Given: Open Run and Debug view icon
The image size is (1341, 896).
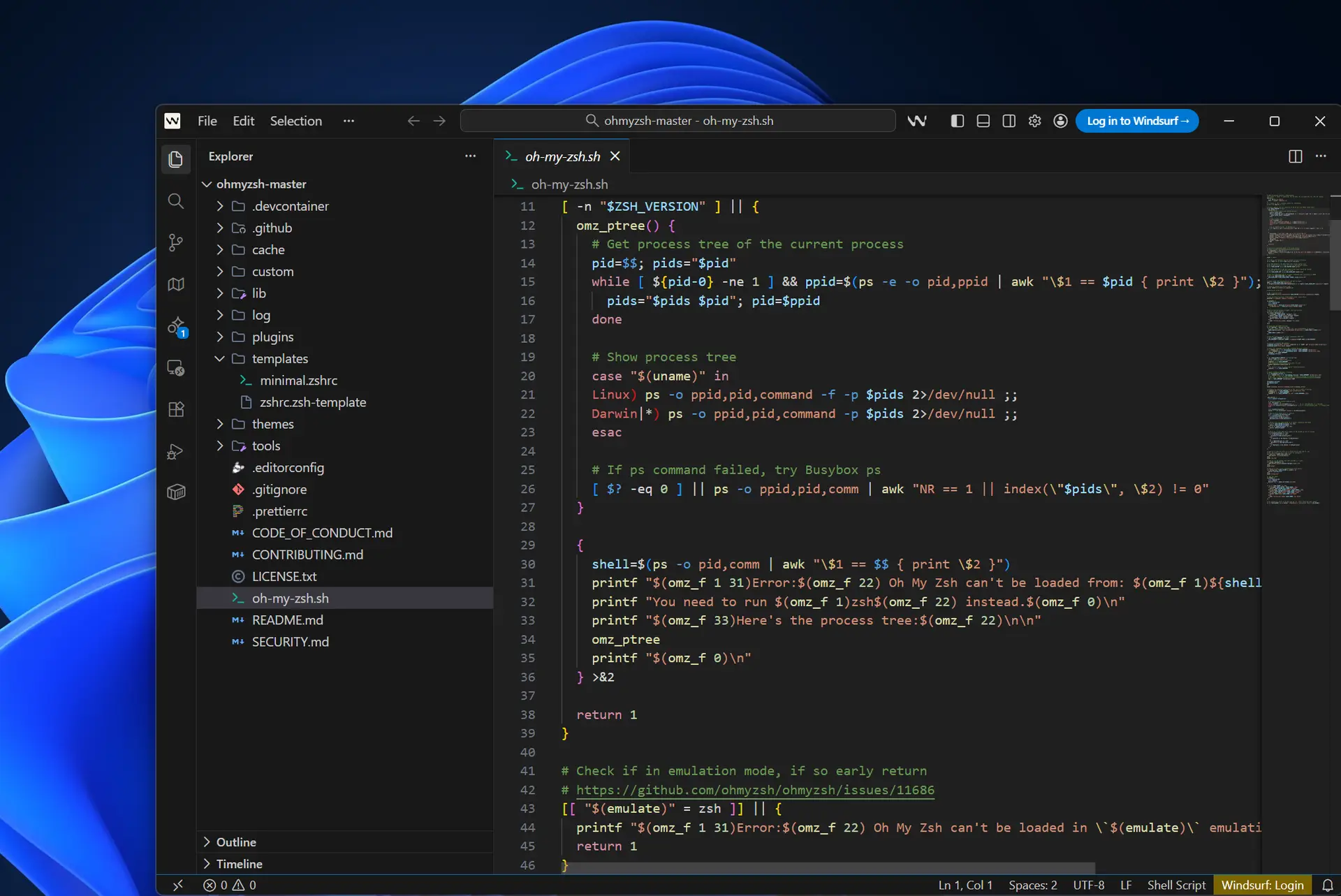Looking at the screenshot, I should (176, 451).
